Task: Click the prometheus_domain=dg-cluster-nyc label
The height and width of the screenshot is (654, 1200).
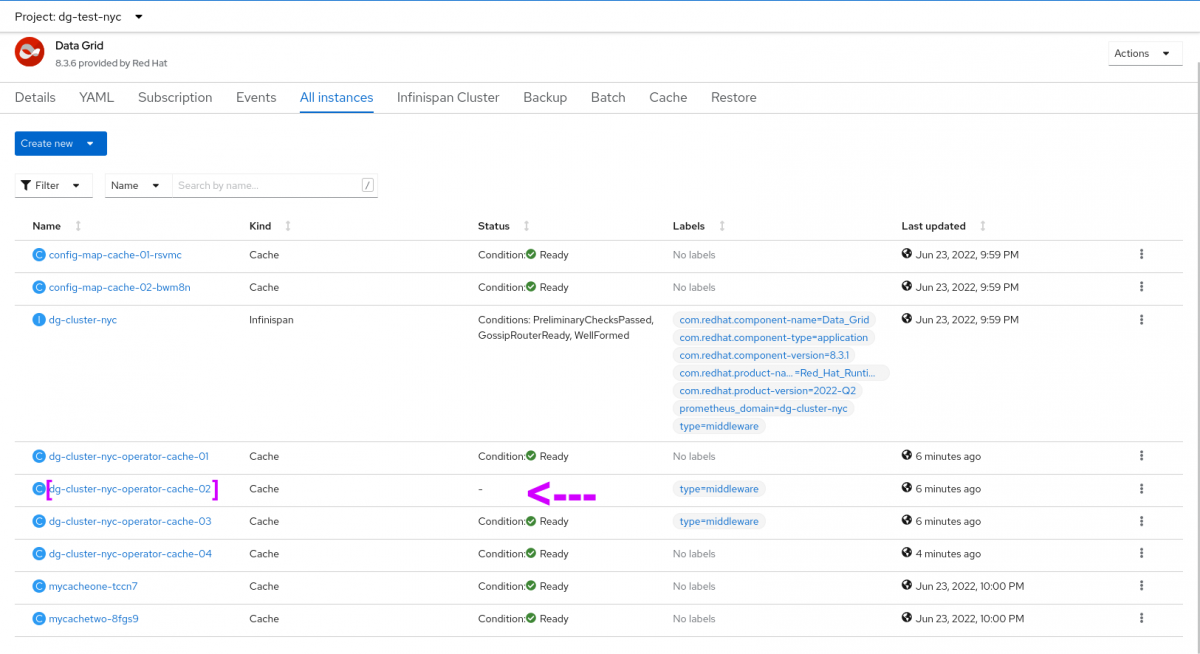Action: 765,409
